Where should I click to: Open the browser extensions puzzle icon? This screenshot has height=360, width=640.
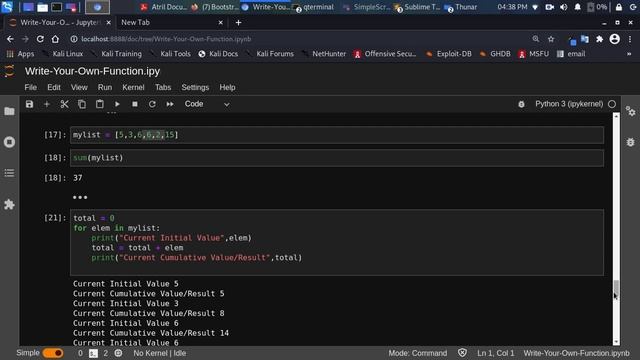click(x=599, y=39)
